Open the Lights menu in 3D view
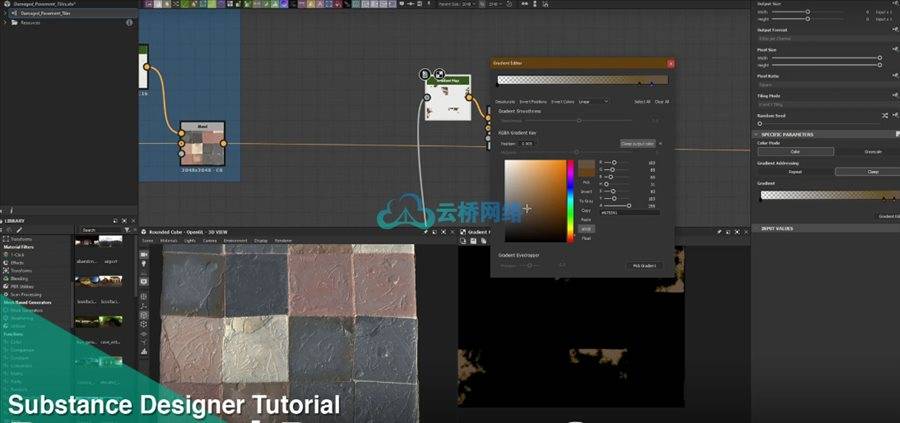The width and height of the screenshot is (900, 423). click(190, 240)
